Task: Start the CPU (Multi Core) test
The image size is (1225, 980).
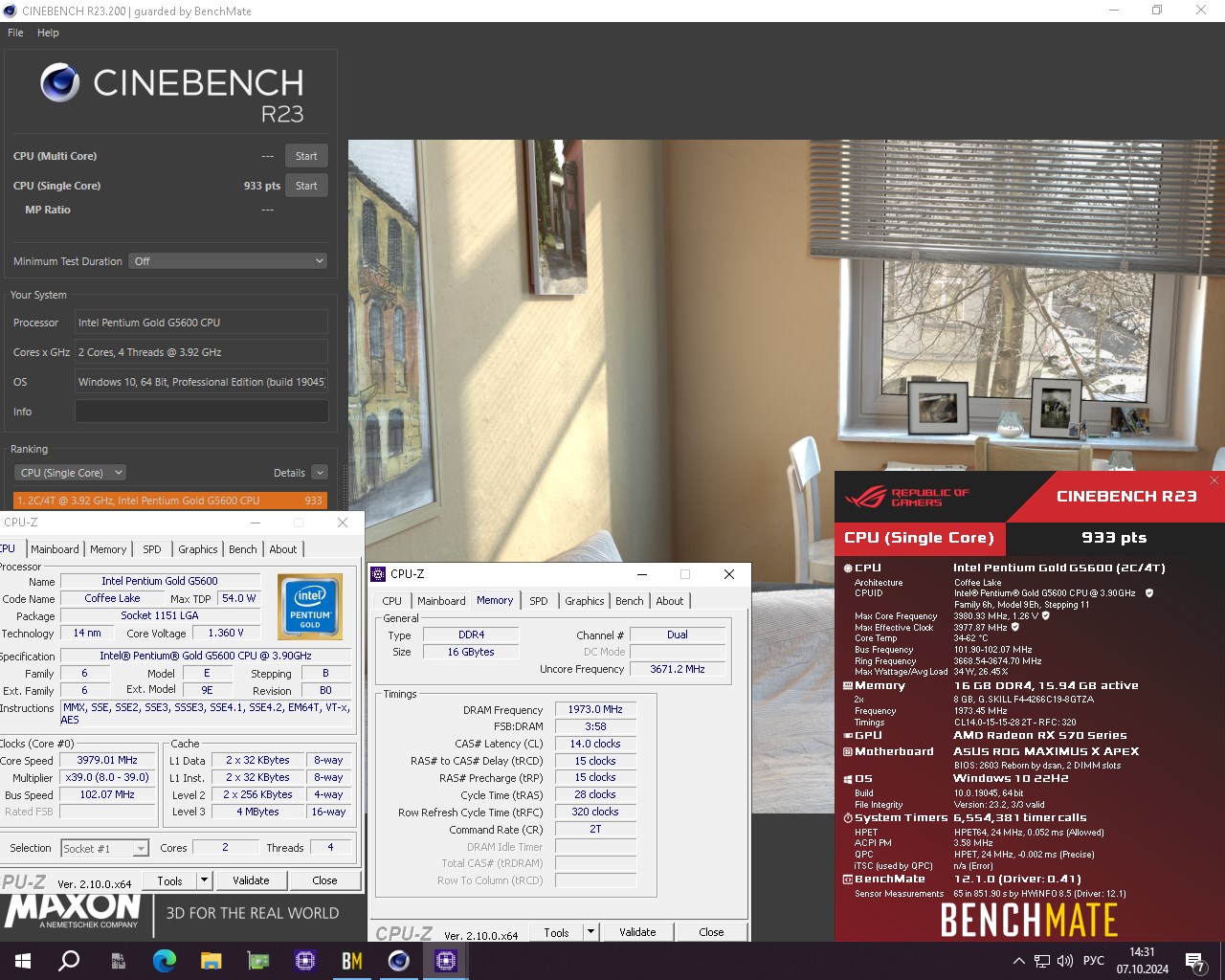Action: 306,156
